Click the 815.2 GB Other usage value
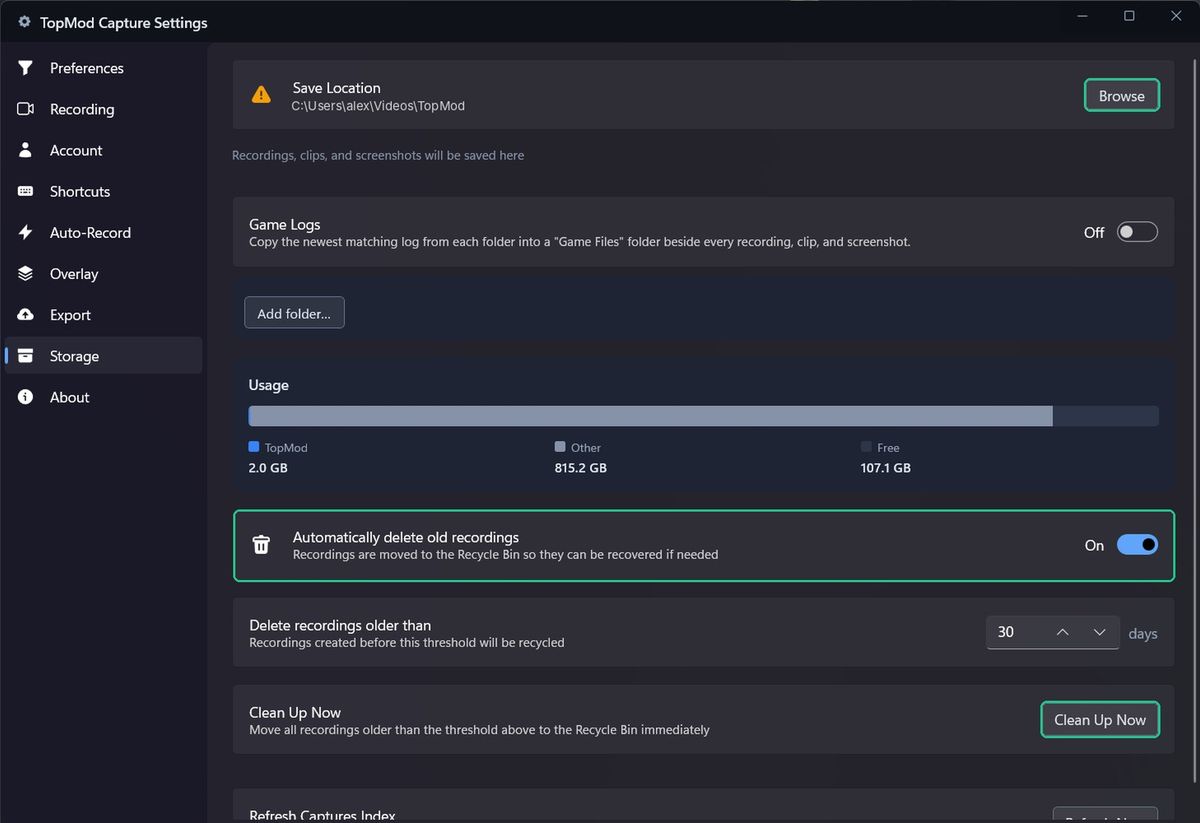 click(581, 468)
